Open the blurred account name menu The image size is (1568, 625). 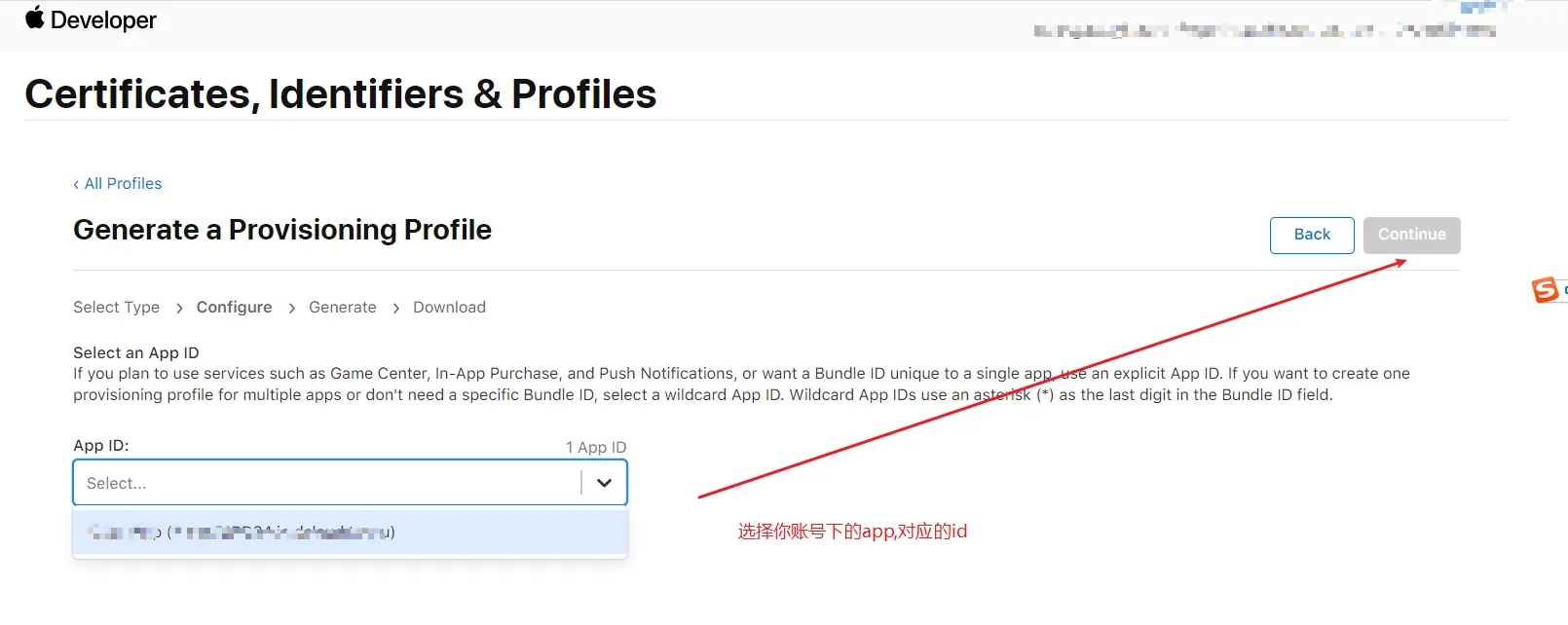tap(1264, 30)
